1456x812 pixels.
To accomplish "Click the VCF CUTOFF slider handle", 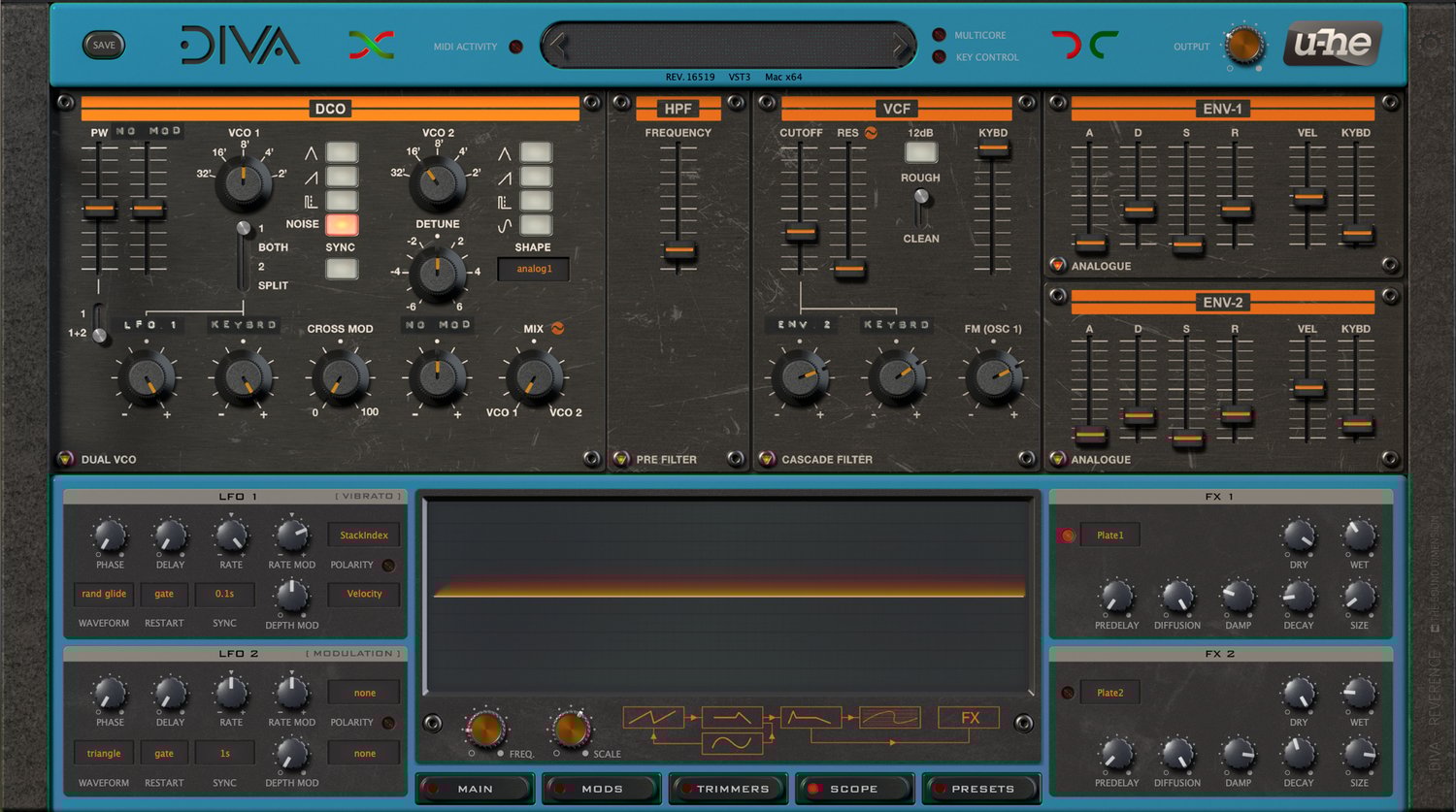I will coord(801,233).
